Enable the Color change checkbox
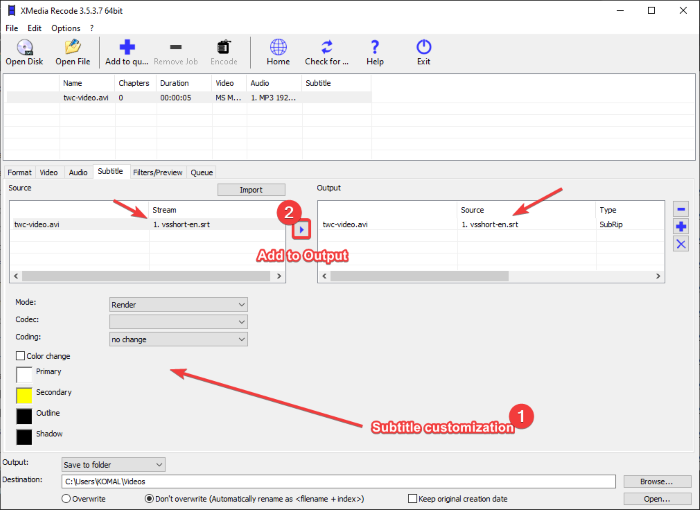This screenshot has width=700, height=510. [21, 356]
